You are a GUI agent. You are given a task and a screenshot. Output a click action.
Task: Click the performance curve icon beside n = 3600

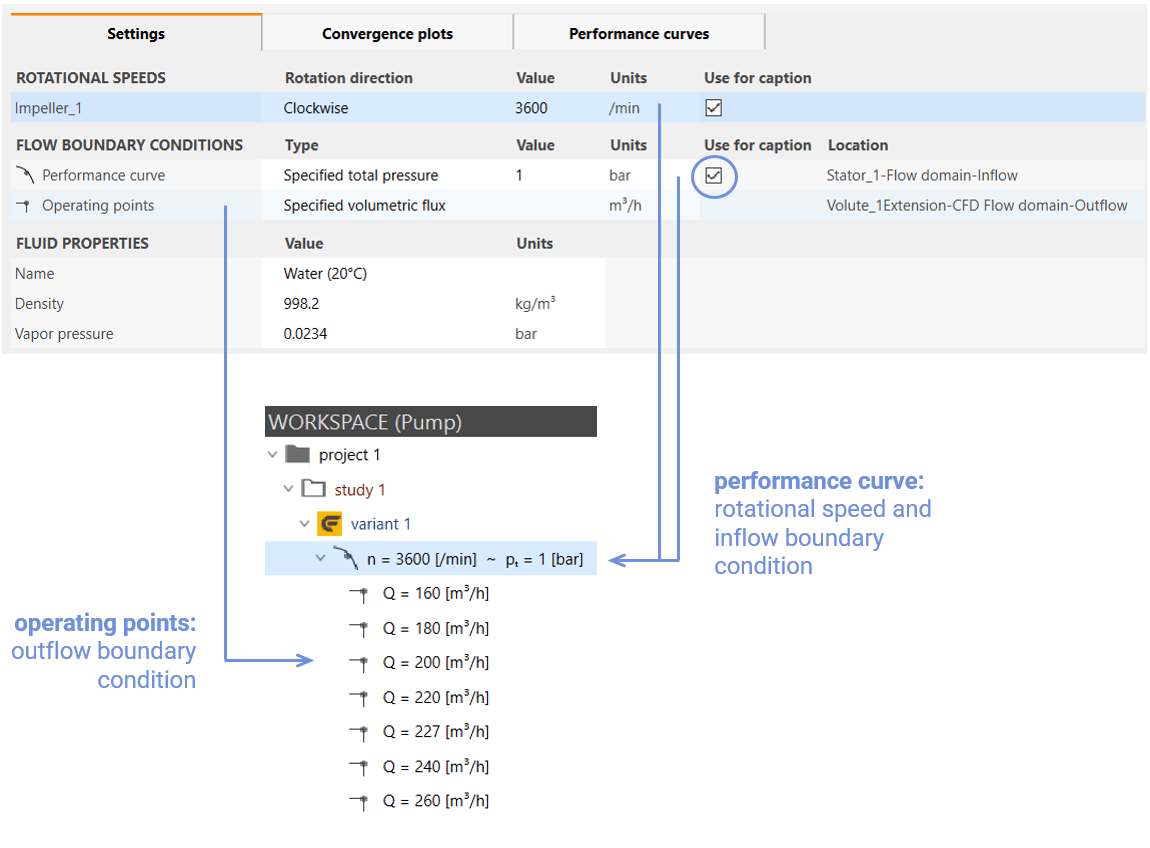point(345,558)
